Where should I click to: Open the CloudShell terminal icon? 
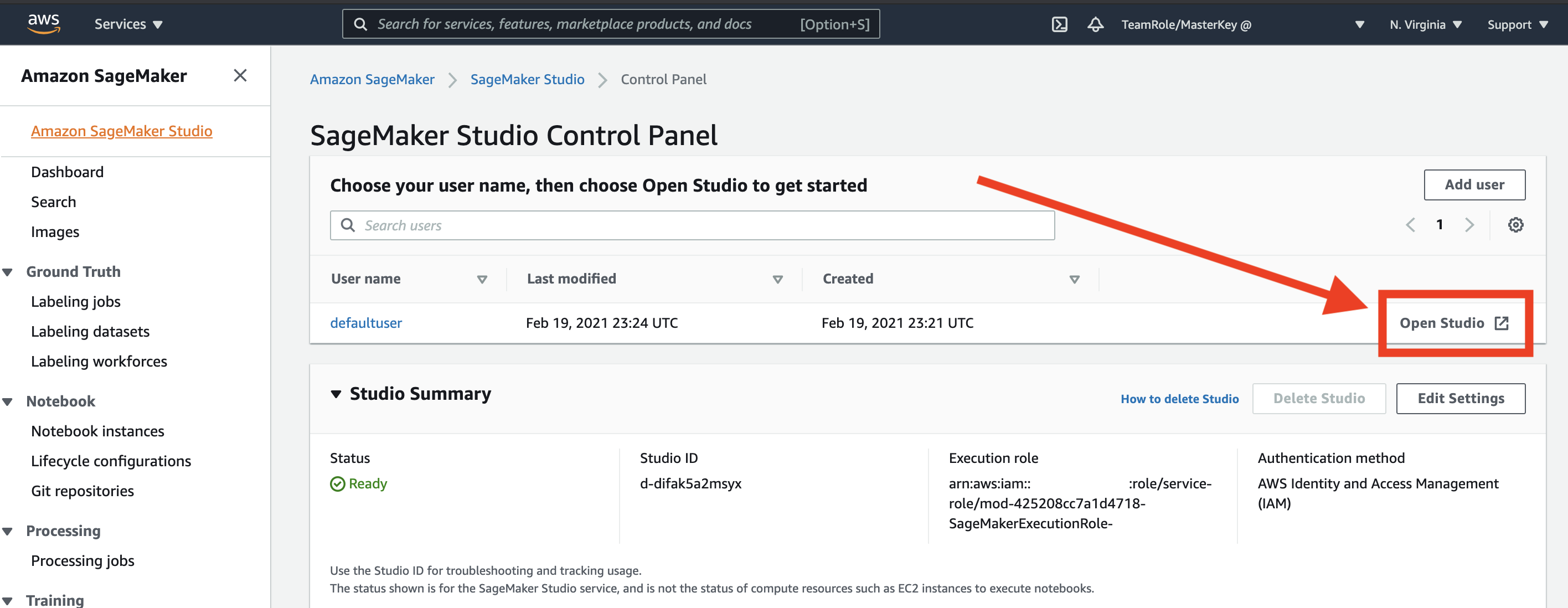[x=1059, y=24]
